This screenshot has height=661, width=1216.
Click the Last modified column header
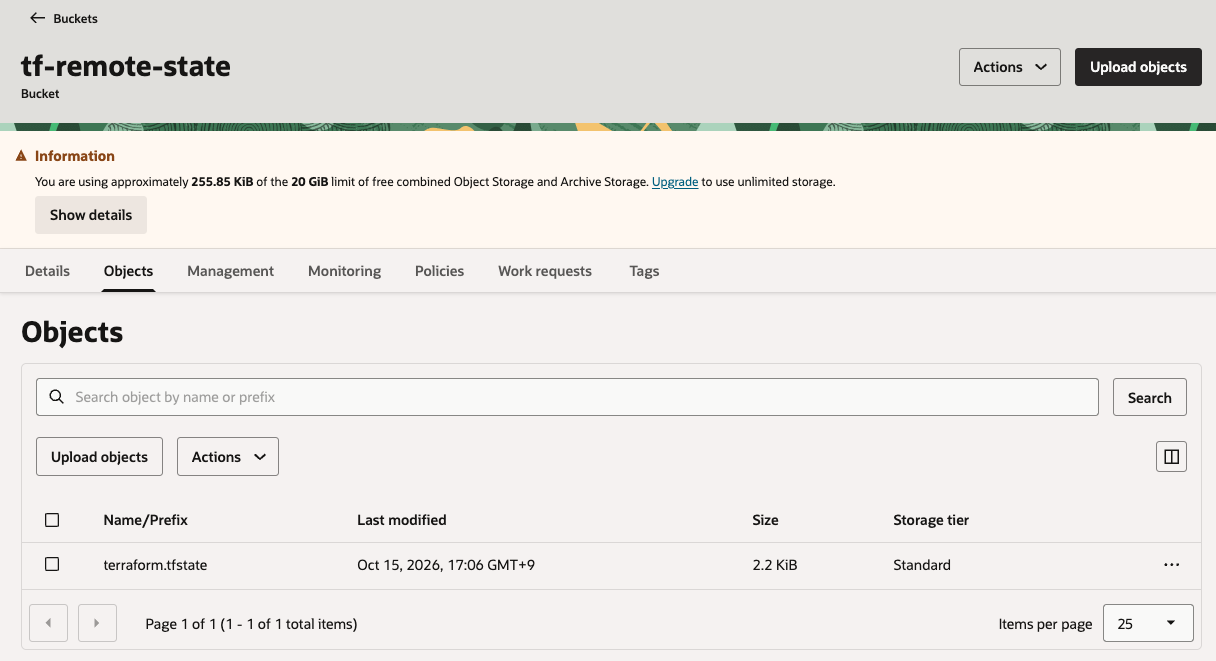402,520
